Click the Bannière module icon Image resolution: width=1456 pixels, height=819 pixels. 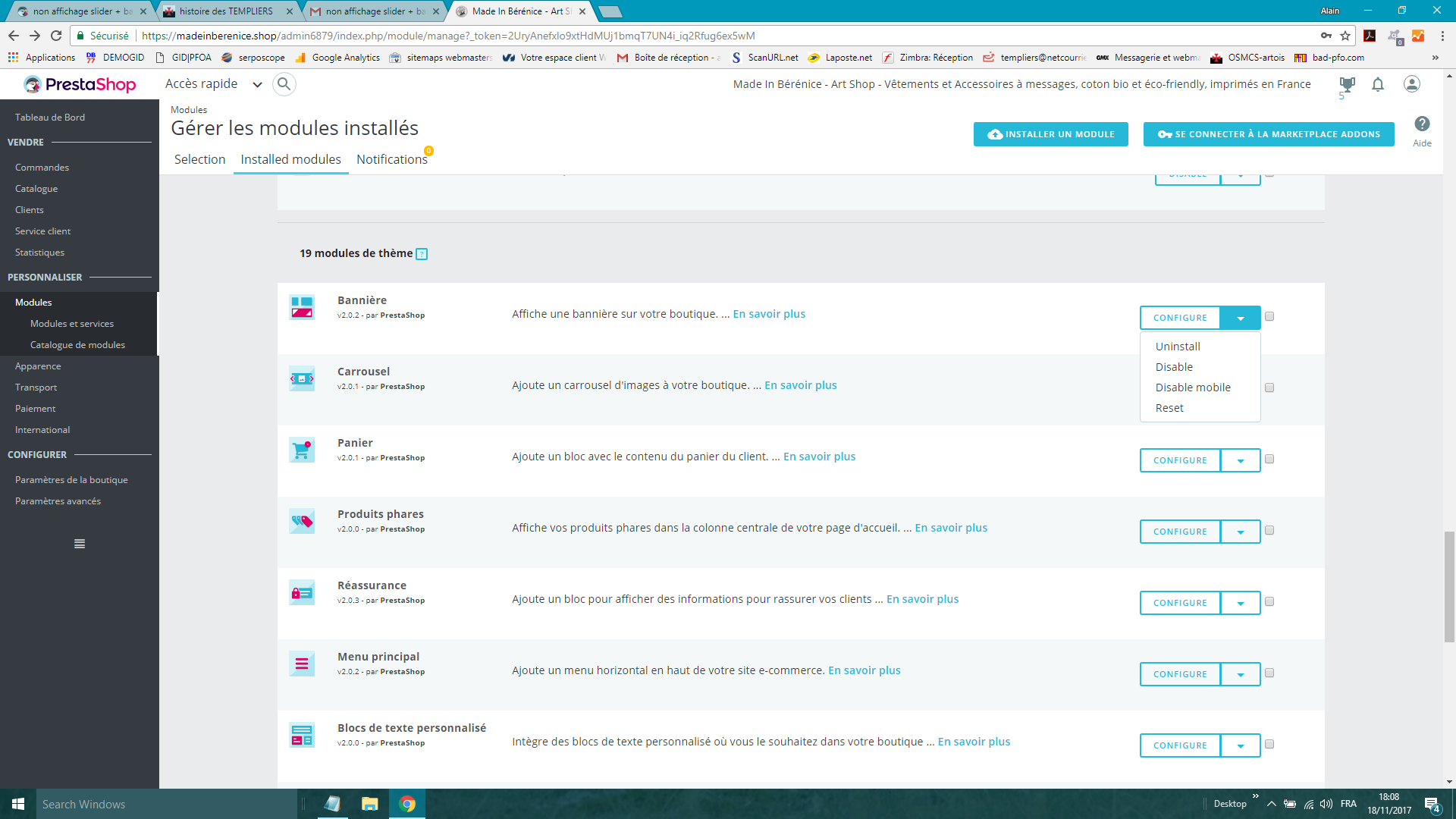pos(302,307)
